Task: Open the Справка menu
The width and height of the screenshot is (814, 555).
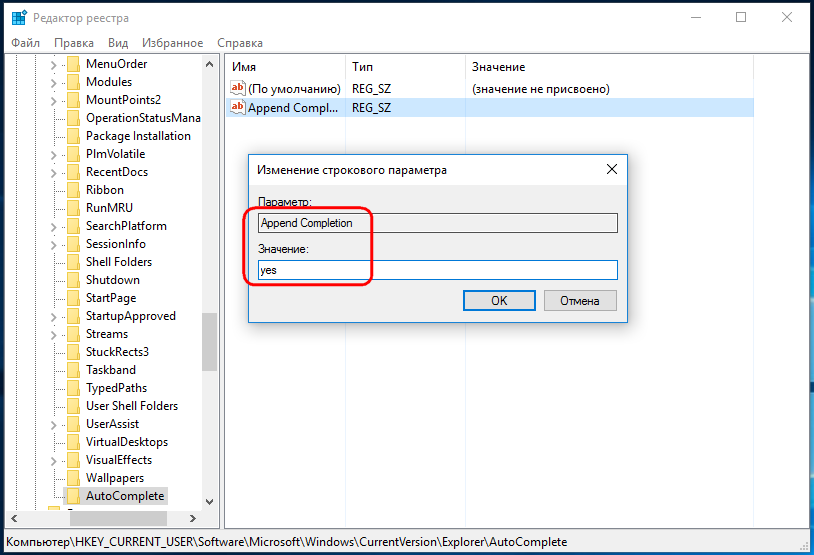Action: (240, 43)
